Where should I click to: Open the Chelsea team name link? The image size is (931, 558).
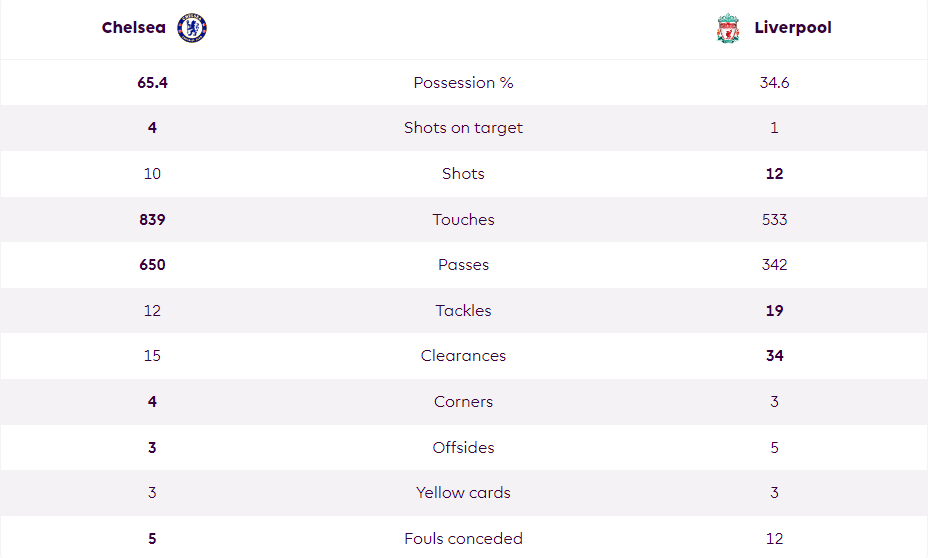[x=134, y=27]
